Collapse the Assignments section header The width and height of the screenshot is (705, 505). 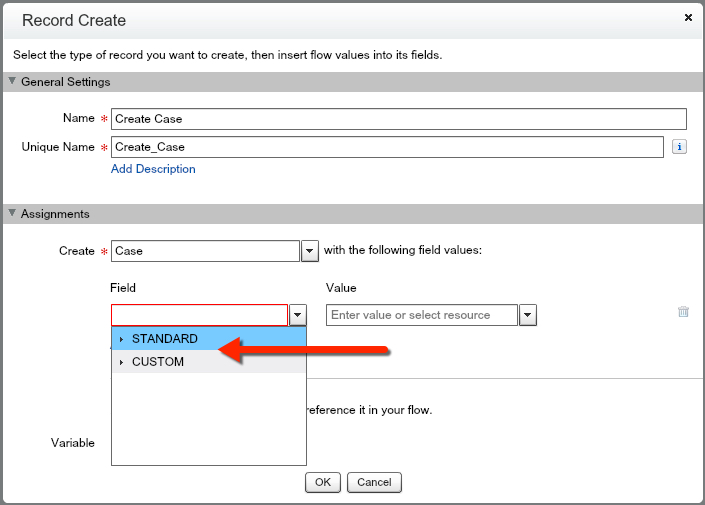(x=13, y=214)
